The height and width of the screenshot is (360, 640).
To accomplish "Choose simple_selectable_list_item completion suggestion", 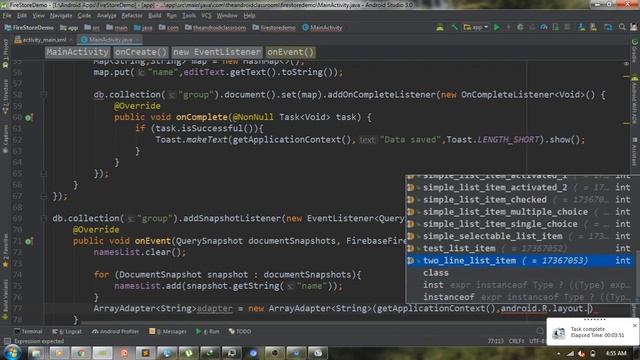I will point(520,236).
